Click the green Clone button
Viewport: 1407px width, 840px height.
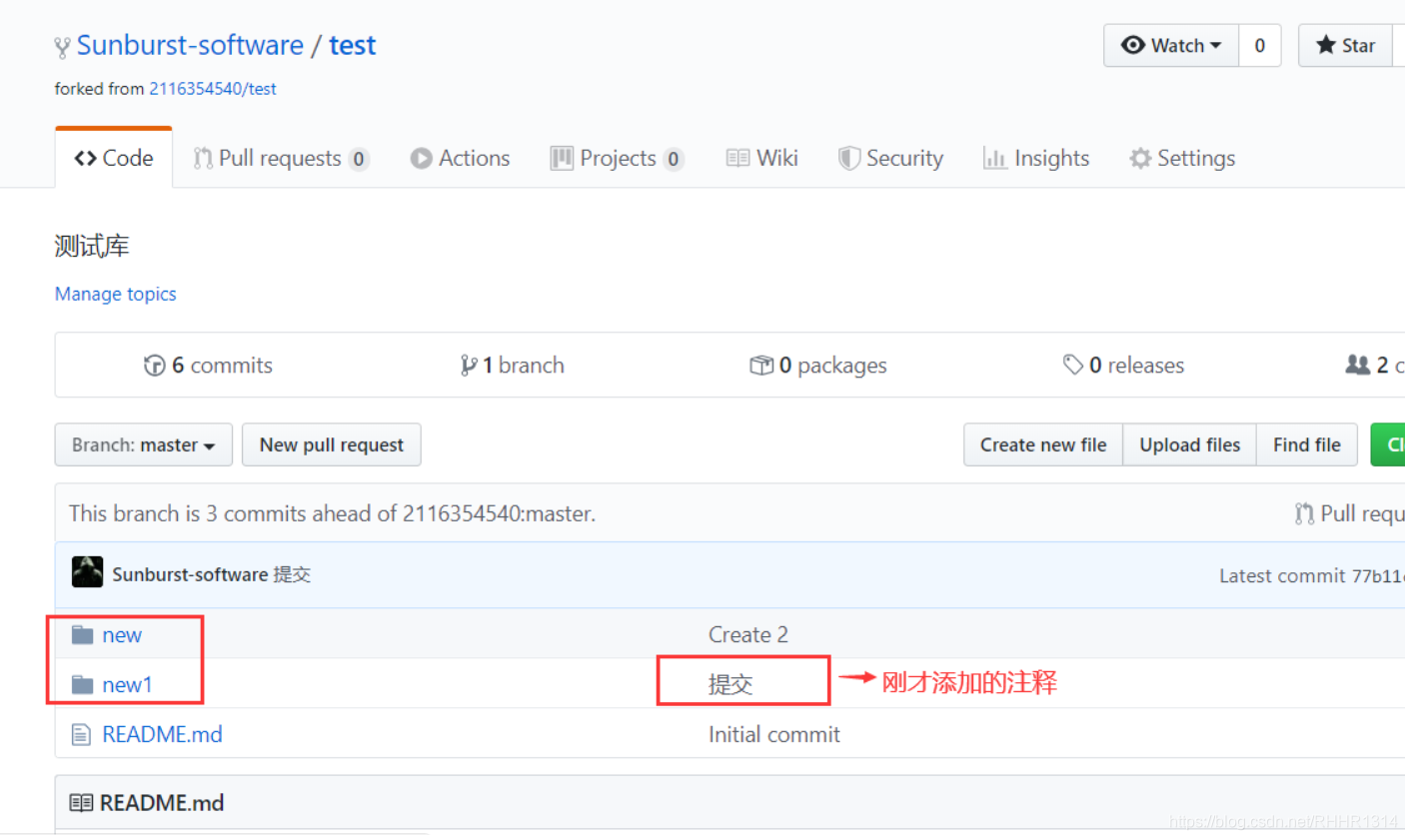[1389, 444]
